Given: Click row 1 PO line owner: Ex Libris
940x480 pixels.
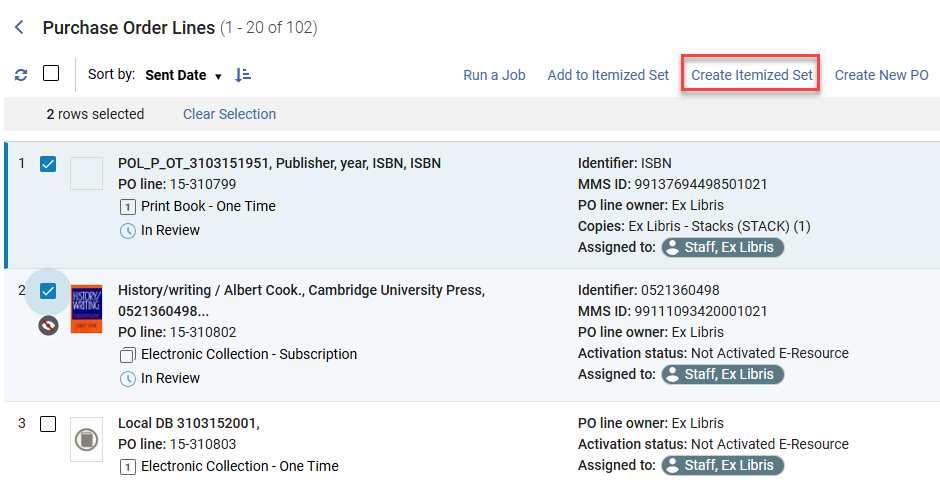Looking at the screenshot, I should pyautogui.click(x=651, y=205).
